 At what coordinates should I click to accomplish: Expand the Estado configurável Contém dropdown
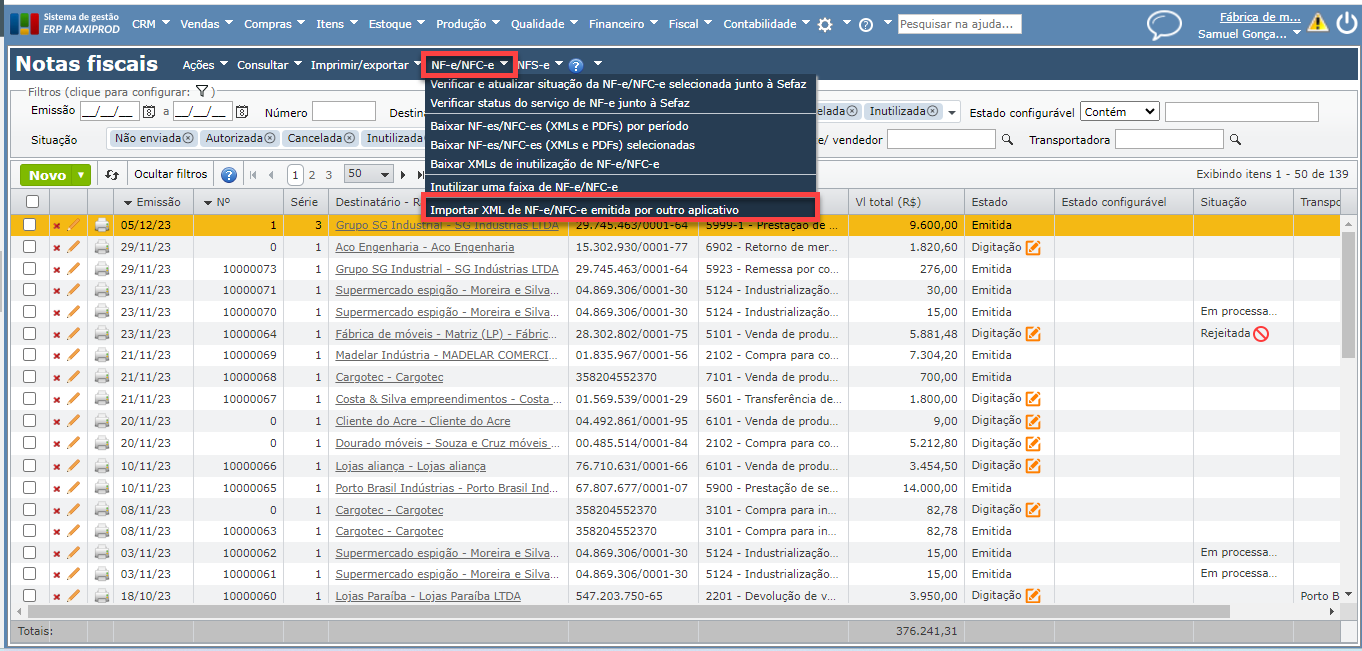pos(1119,112)
